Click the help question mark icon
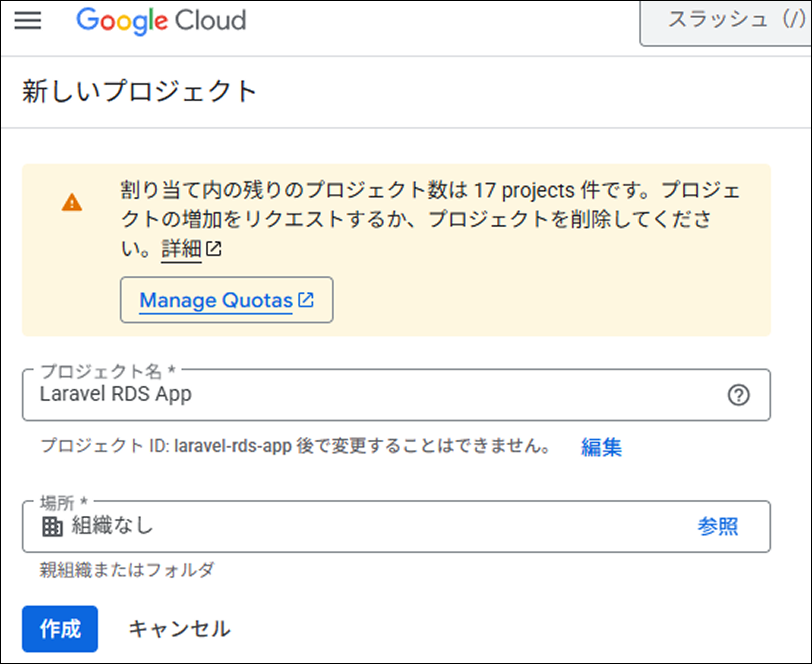Screen dimensions: 812x664 point(738,395)
